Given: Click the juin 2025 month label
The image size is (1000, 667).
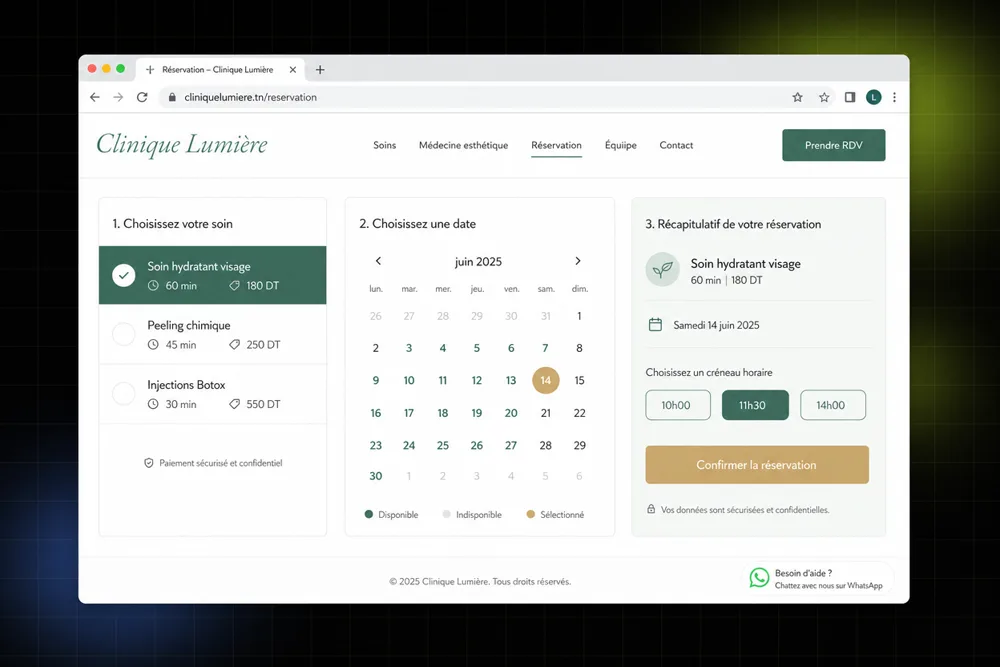Looking at the screenshot, I should [x=478, y=261].
